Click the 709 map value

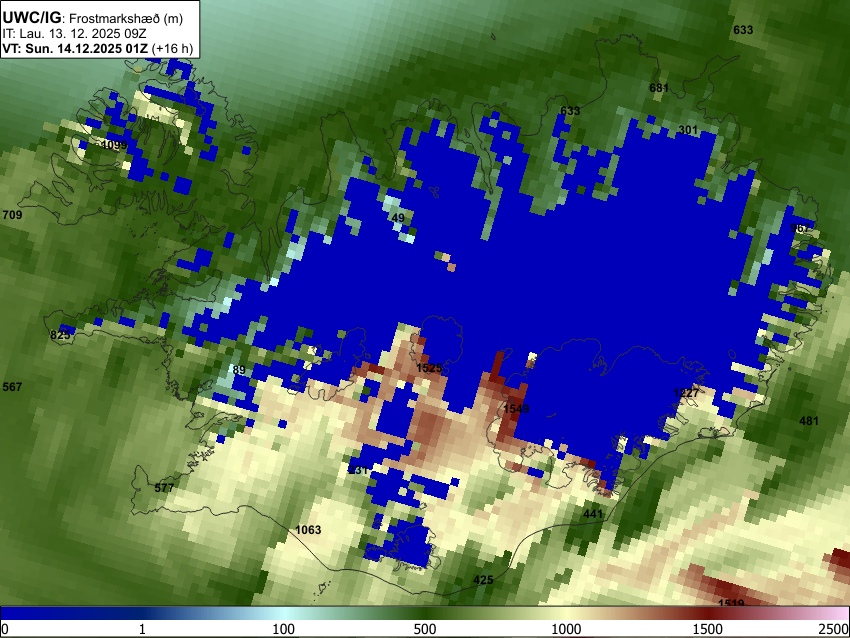coord(12,215)
